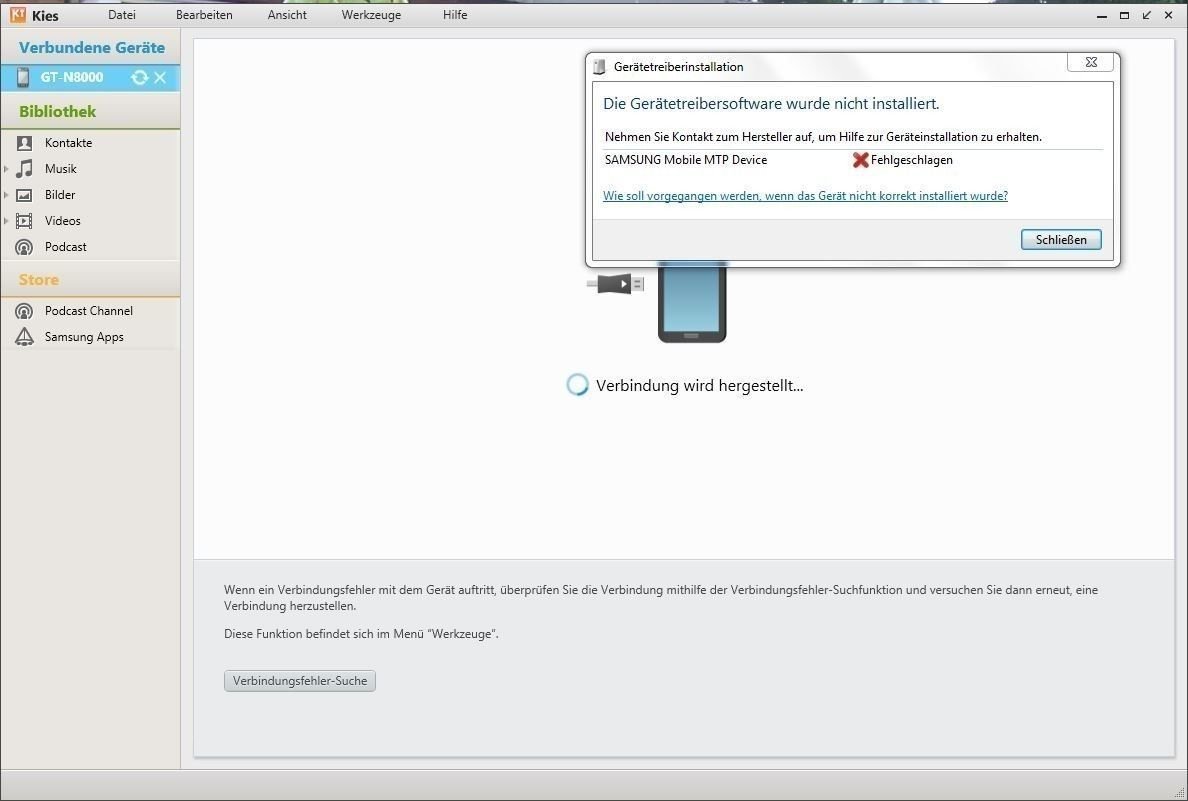Click the SAMSUNG Mobile MTP Device entry
Viewport: 1188px width, 801px height.
click(x=686, y=160)
